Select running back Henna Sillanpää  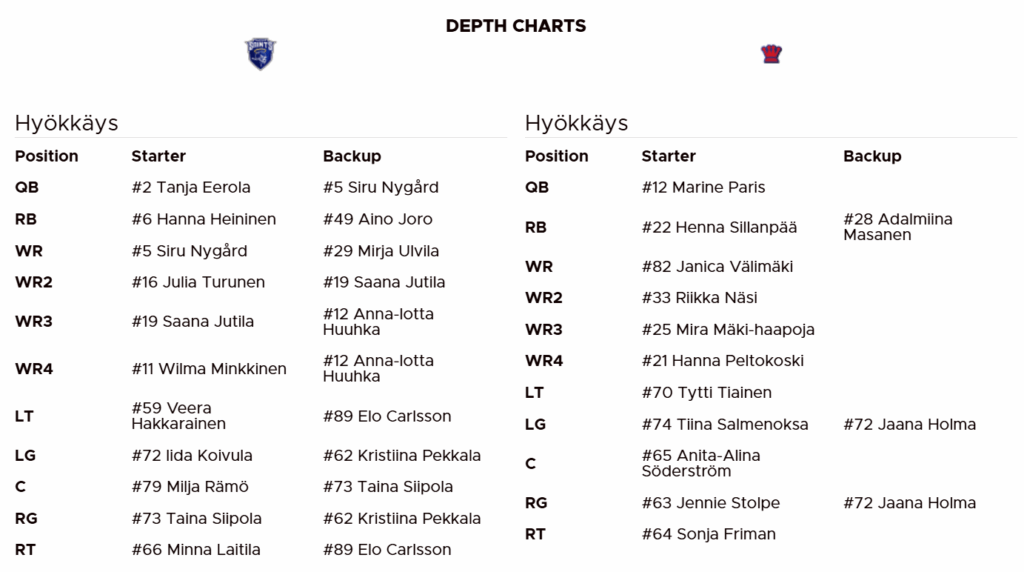click(x=719, y=227)
